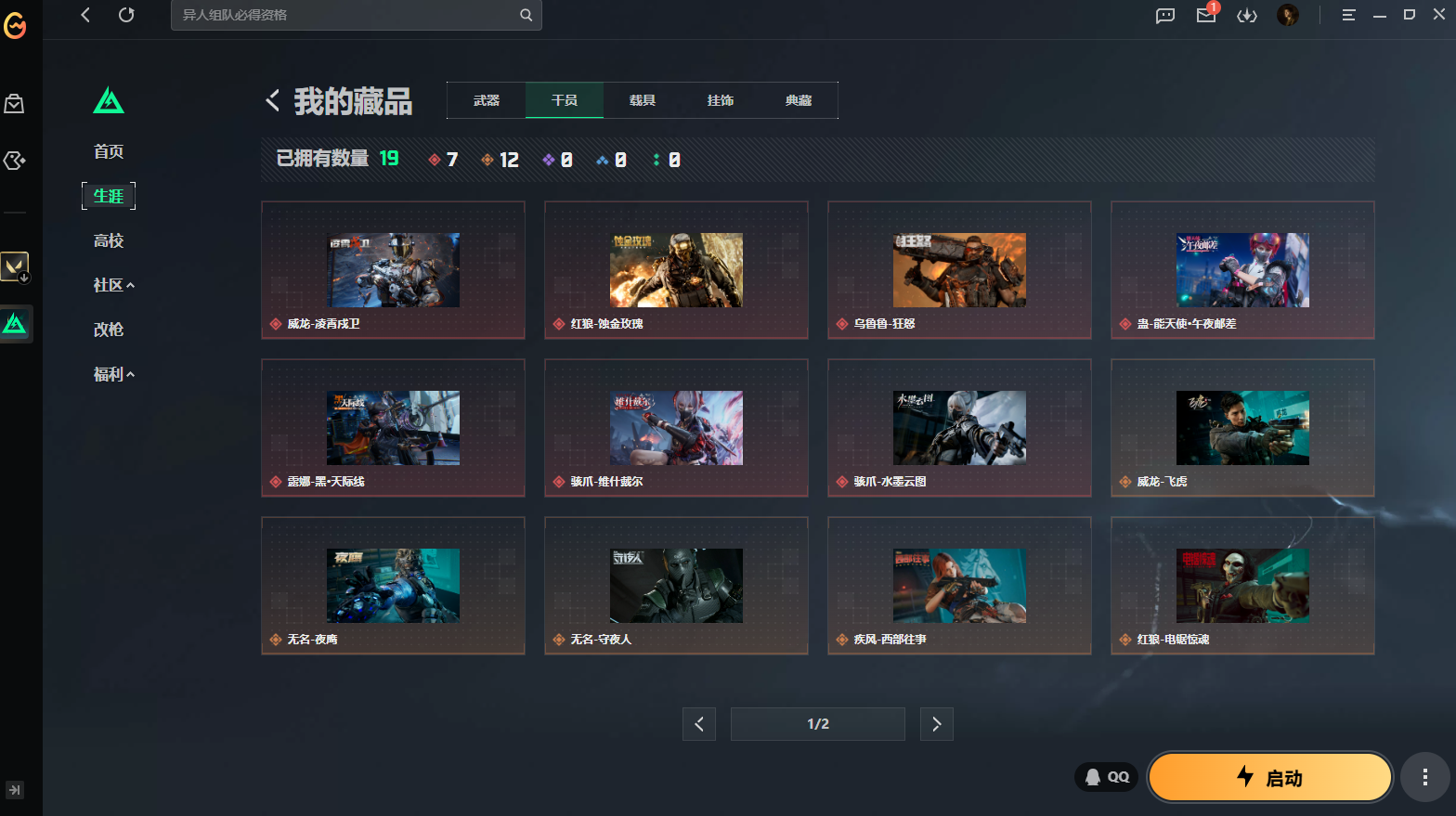Viewport: 1456px width, 816px height.
Task: Go to the previous collection page
Action: pyautogui.click(x=699, y=724)
